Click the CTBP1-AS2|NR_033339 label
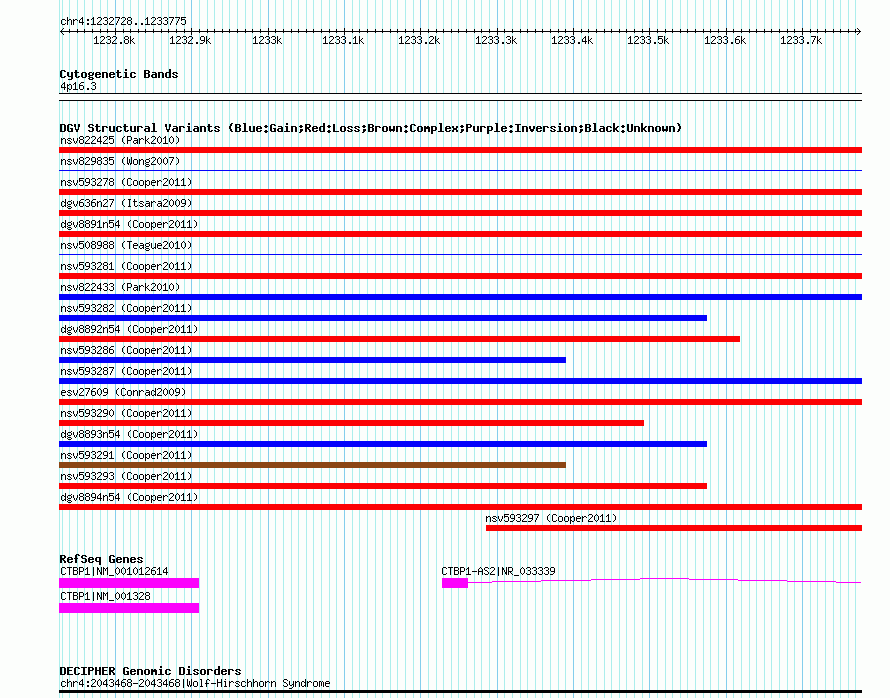The height and width of the screenshot is (698, 890). click(x=498, y=571)
